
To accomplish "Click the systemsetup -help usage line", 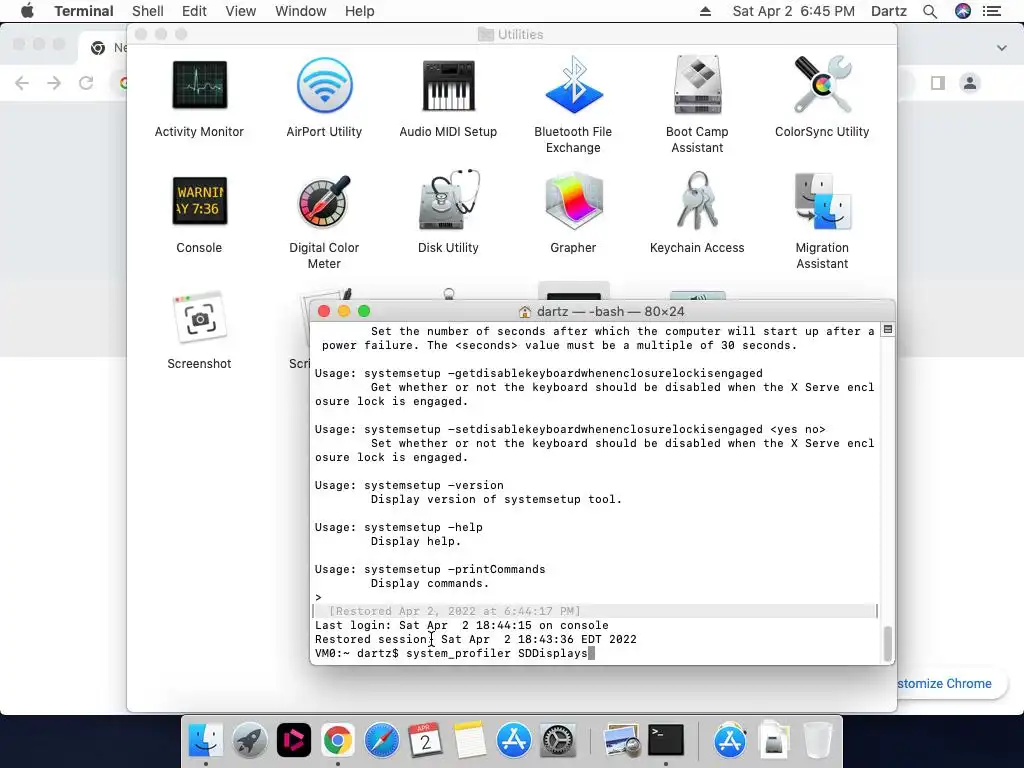I will 398,527.
